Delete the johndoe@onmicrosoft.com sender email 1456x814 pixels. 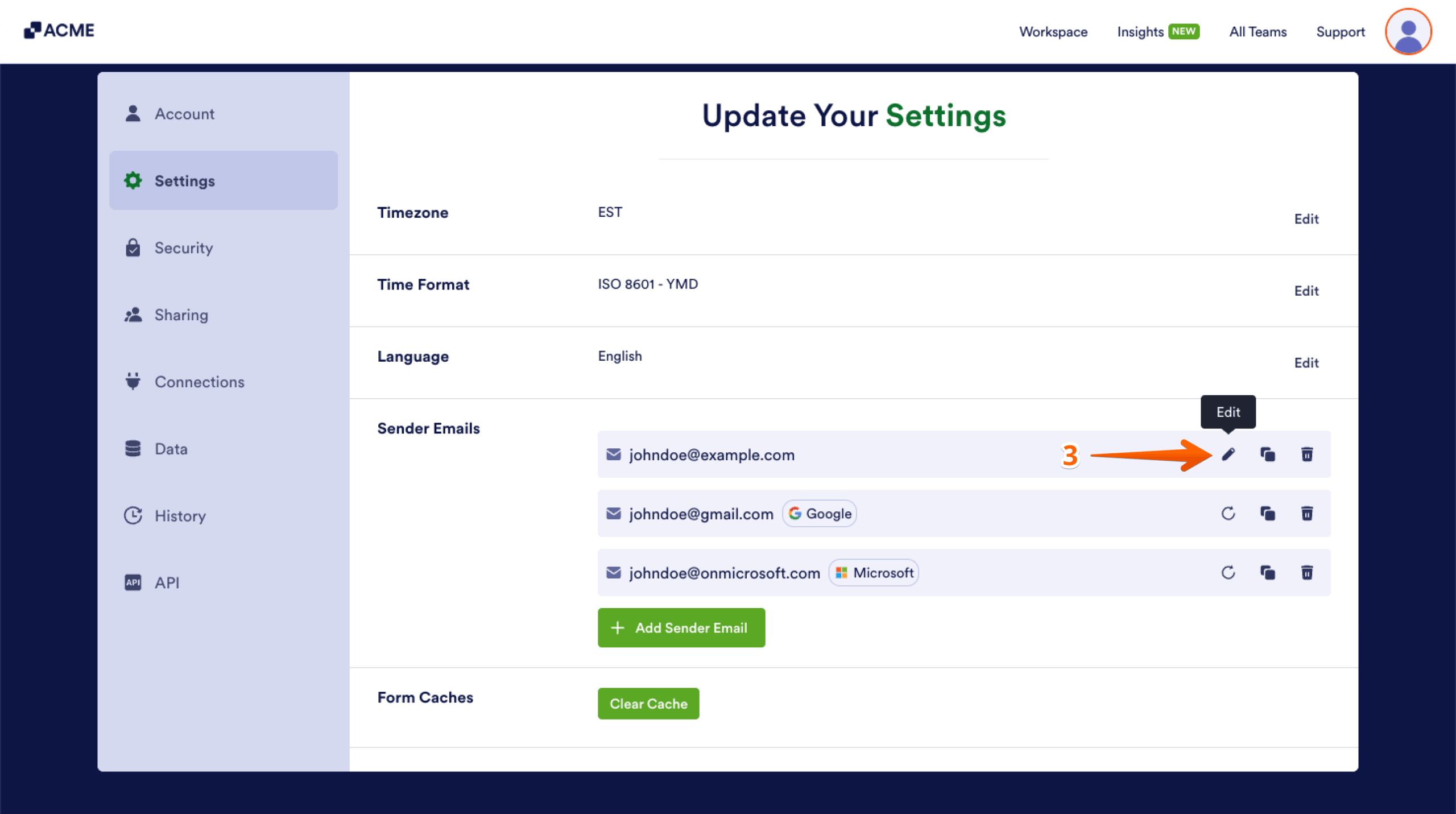[1306, 572]
